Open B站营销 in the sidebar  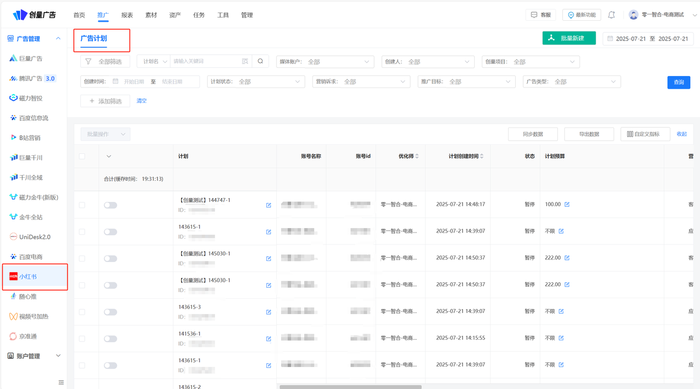pos(25,138)
